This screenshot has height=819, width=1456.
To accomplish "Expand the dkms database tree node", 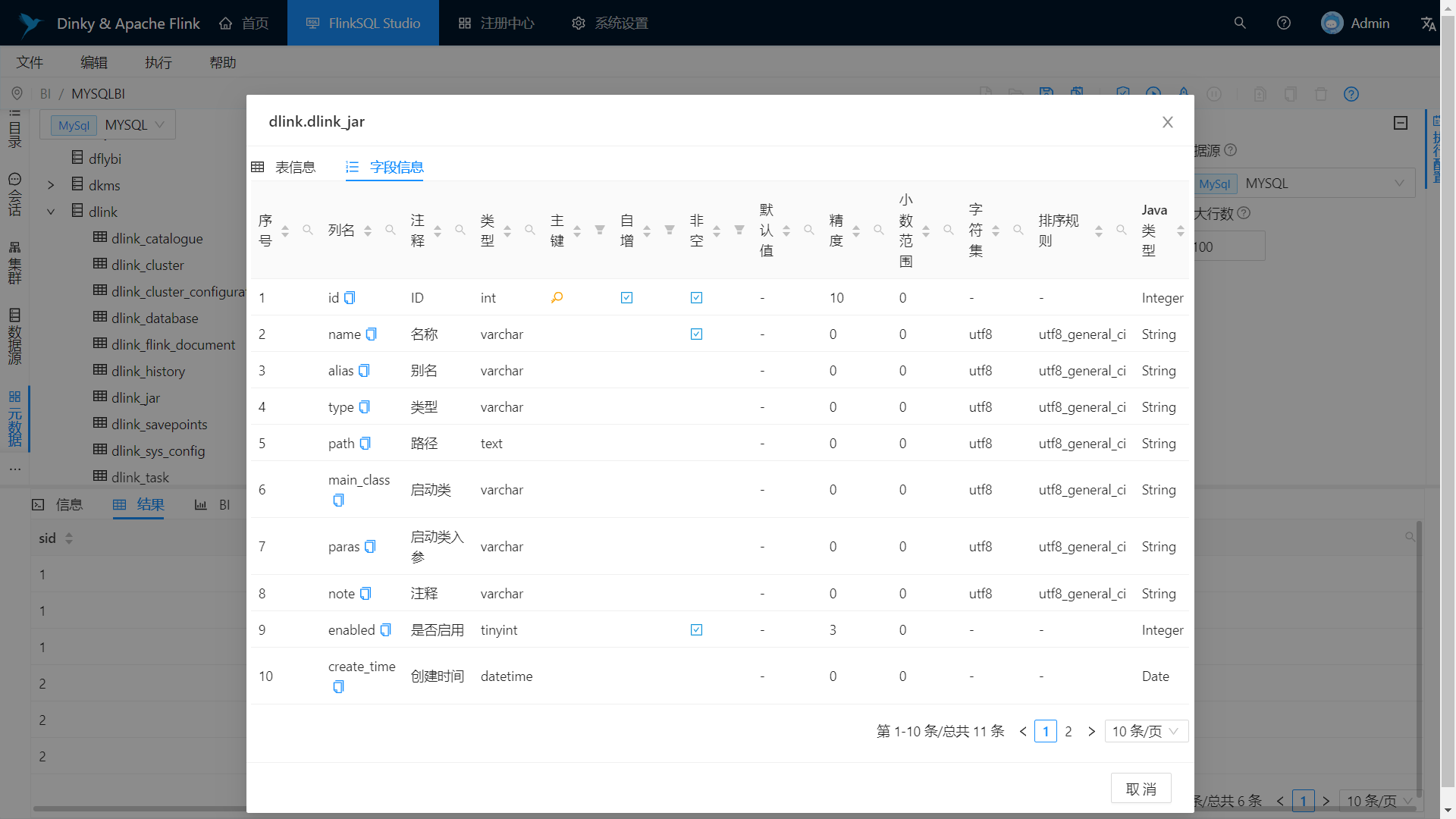I will pos(51,186).
